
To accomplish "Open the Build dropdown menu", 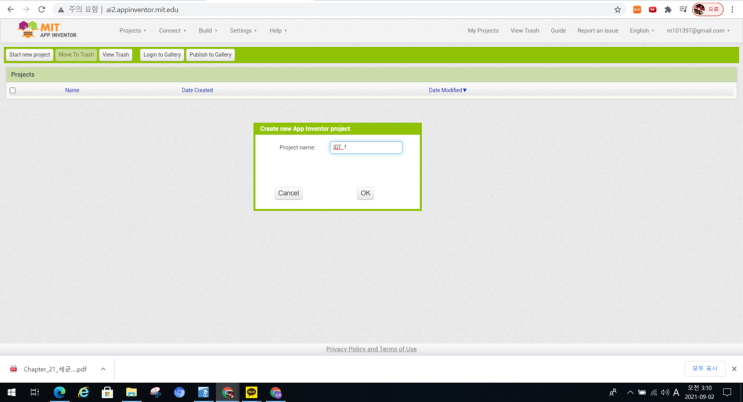I will [208, 30].
